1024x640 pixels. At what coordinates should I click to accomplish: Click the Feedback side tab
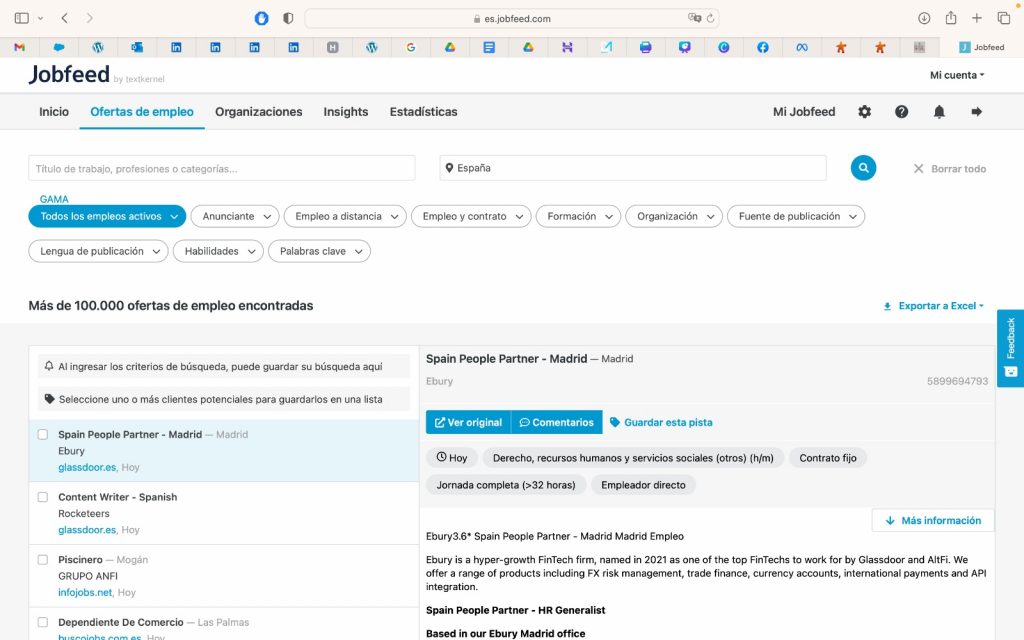pyautogui.click(x=1010, y=348)
